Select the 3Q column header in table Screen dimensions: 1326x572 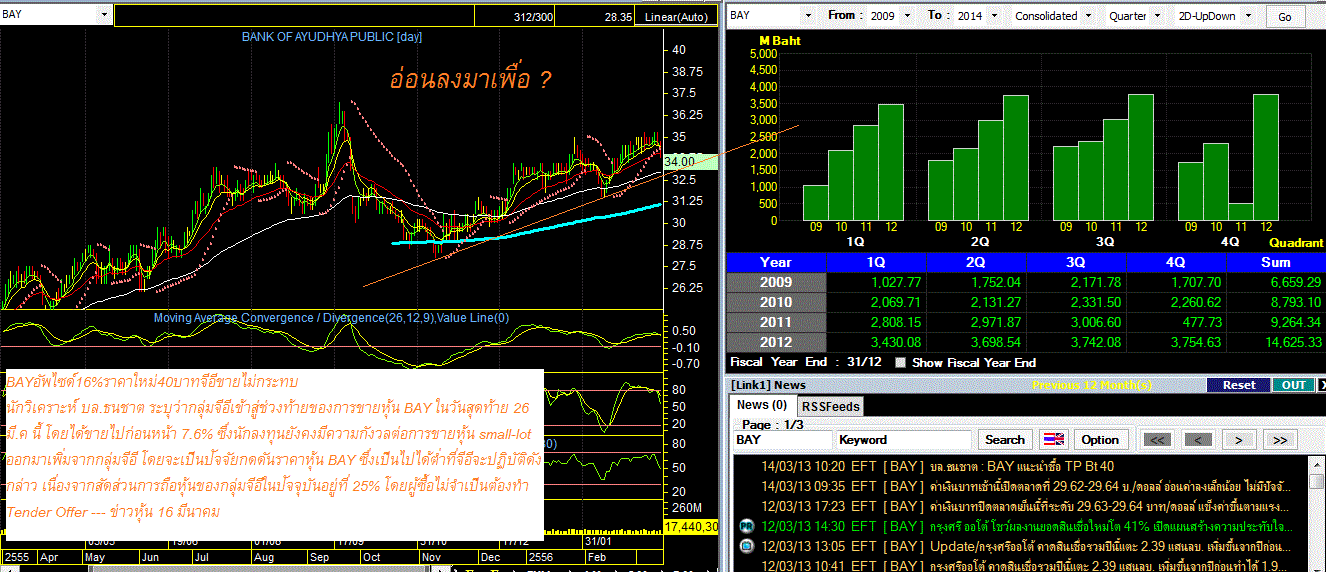(1076, 262)
